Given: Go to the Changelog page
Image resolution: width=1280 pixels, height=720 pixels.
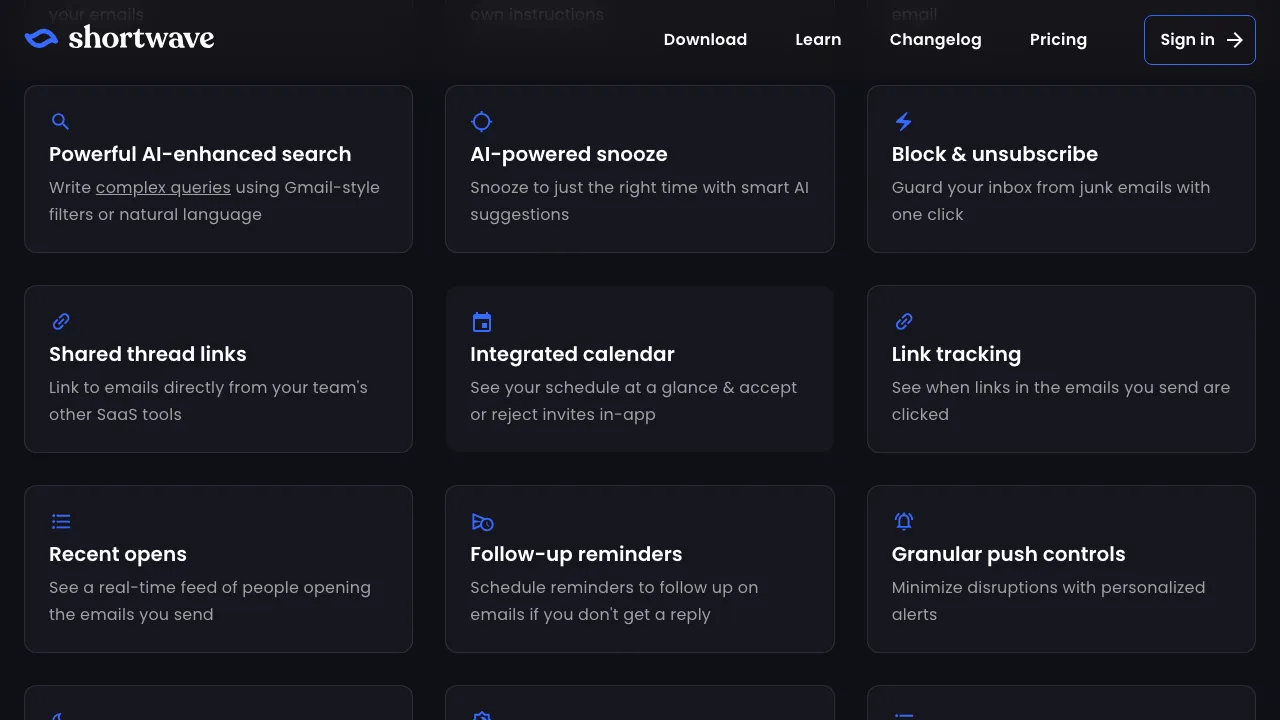Looking at the screenshot, I should coord(935,40).
